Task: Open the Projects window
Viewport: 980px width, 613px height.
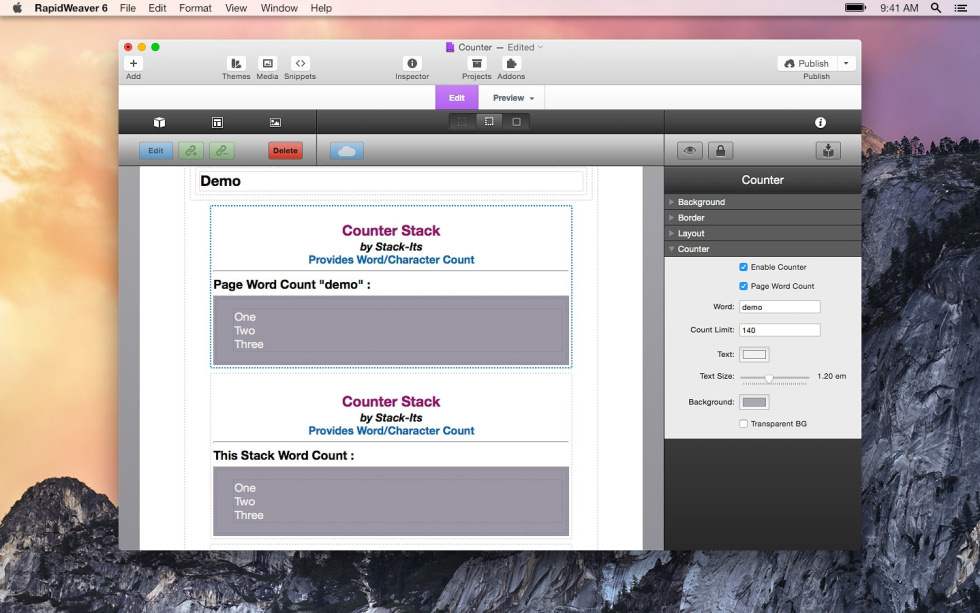Action: click(x=476, y=63)
